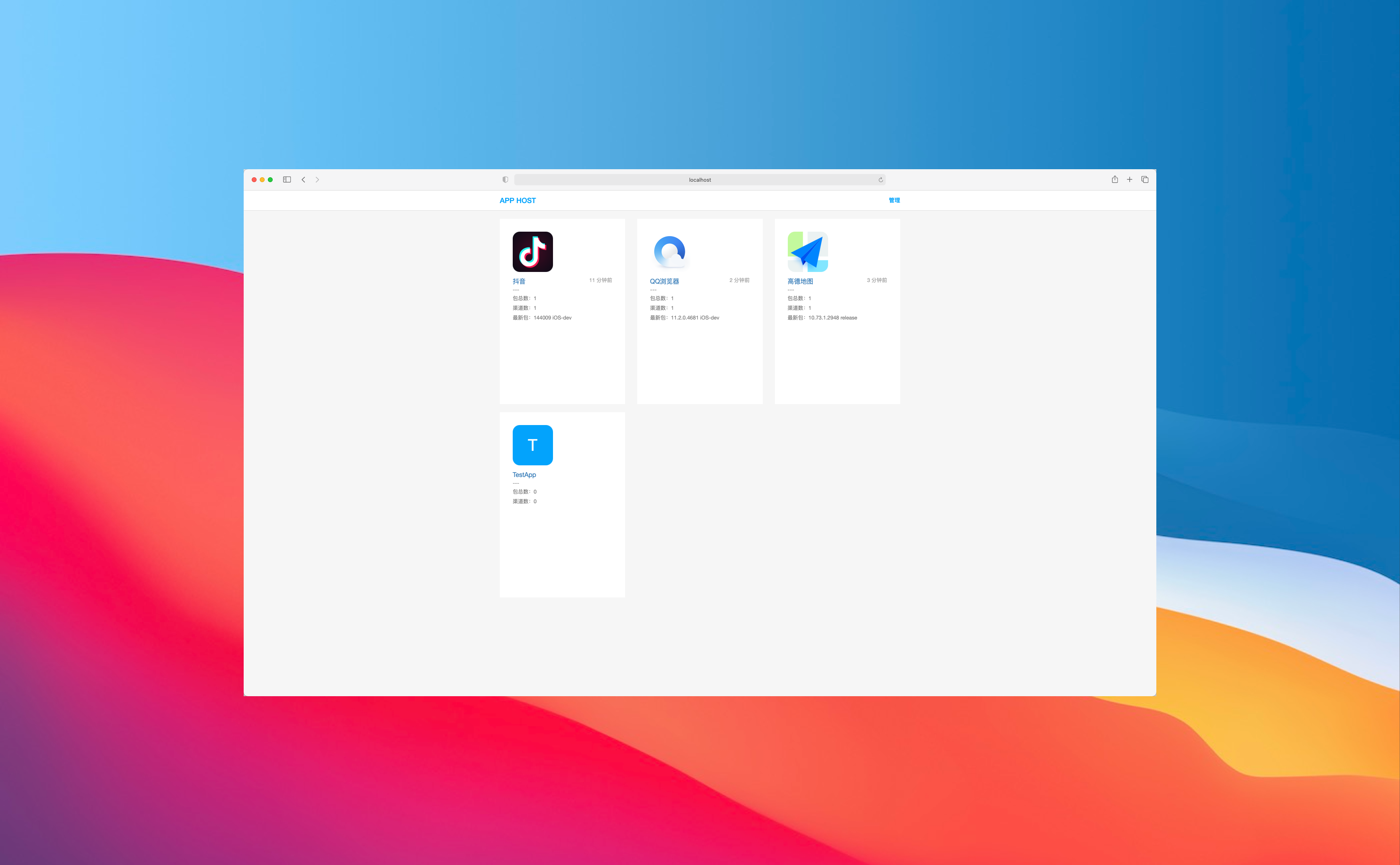Click the Safari share icon
The image size is (1400, 865).
tap(1114, 180)
